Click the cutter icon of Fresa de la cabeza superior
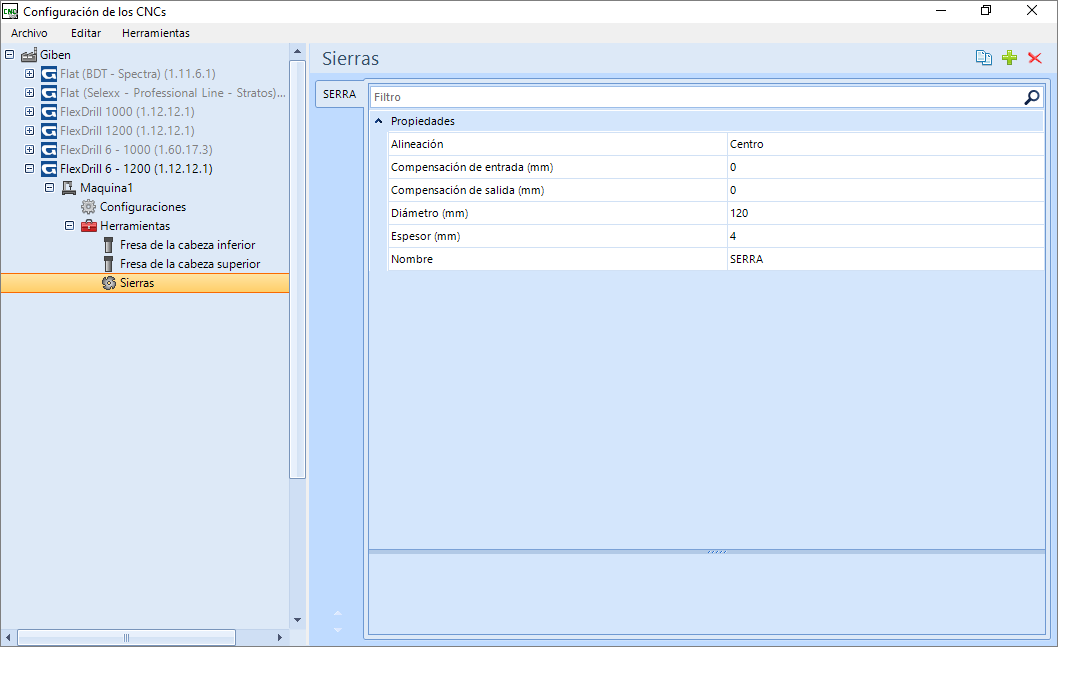The image size is (1089, 692). (108, 264)
